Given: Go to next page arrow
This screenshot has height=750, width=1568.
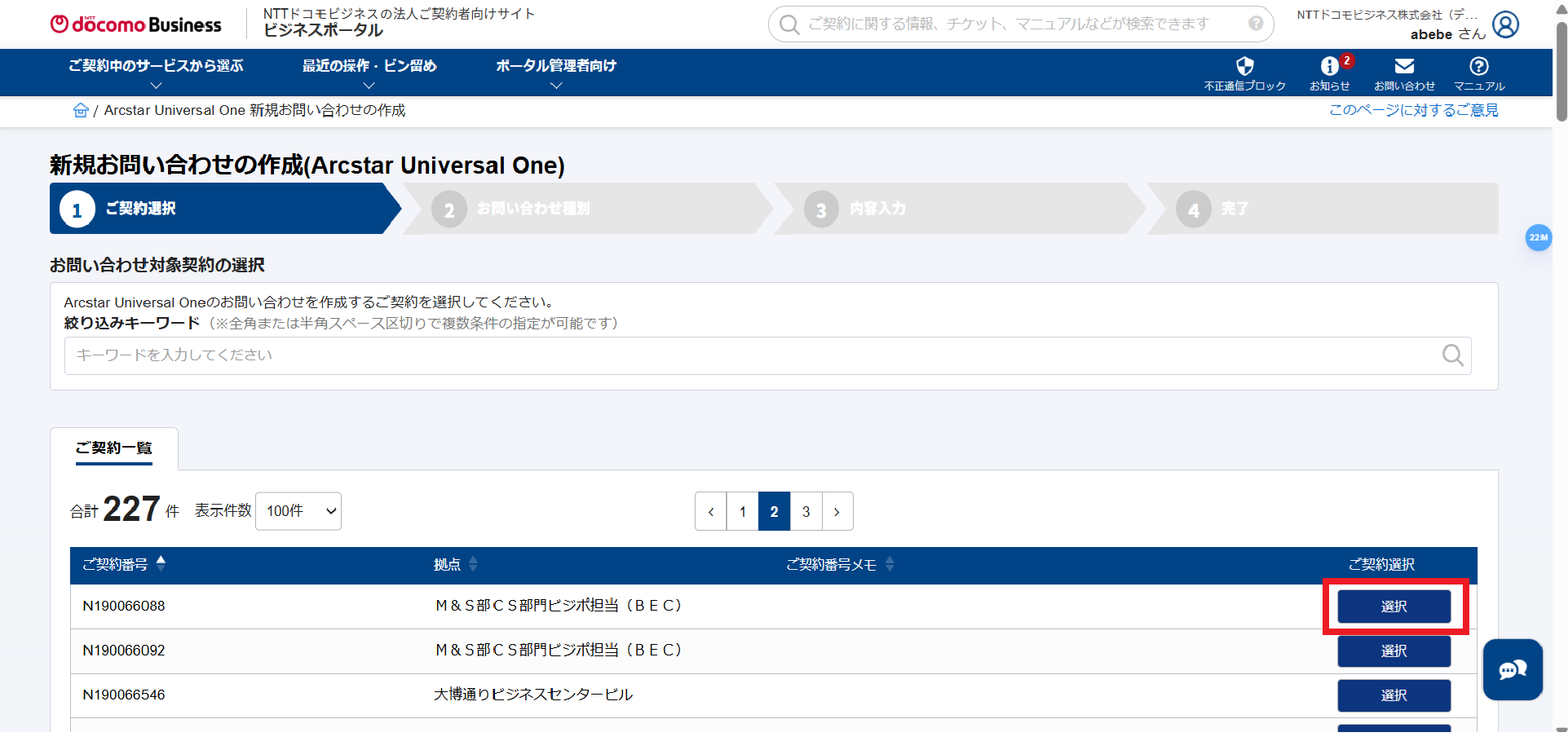Looking at the screenshot, I should (x=837, y=512).
